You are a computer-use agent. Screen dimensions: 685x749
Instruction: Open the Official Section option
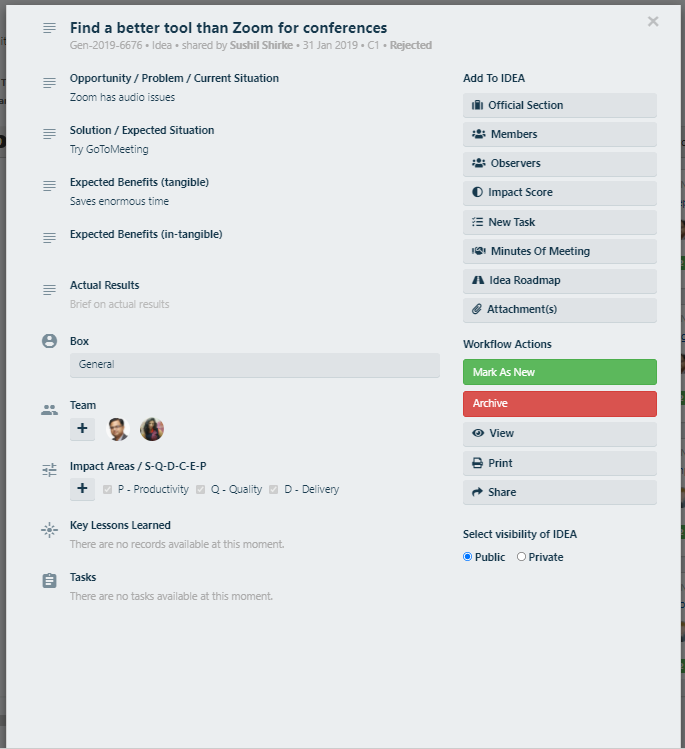pos(559,105)
